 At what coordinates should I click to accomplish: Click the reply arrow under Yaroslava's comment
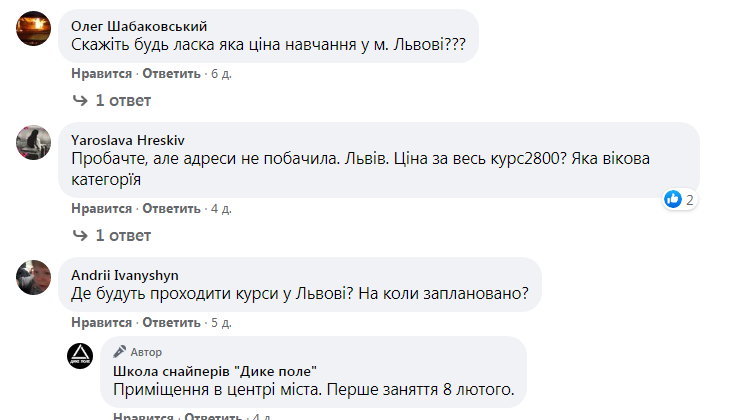point(81,236)
